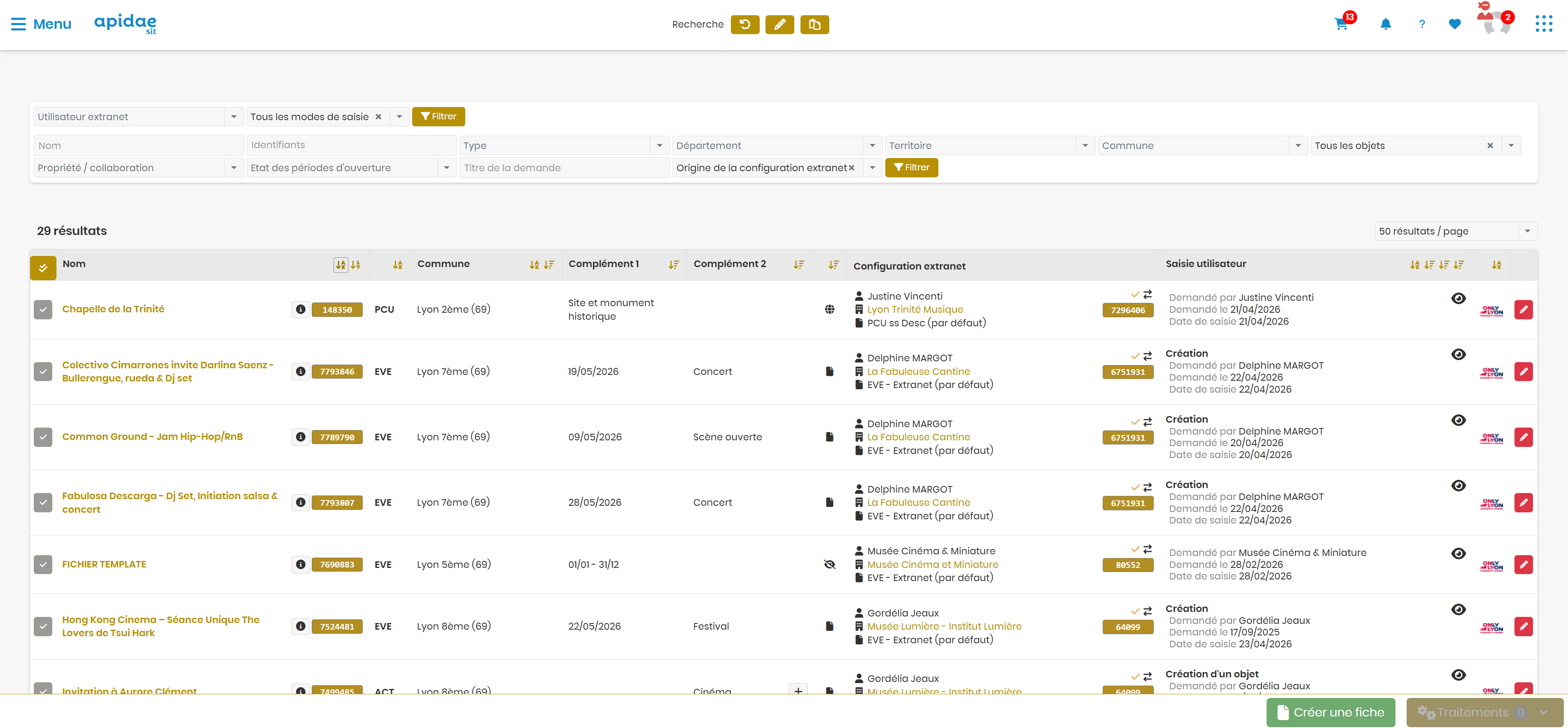This screenshot has width=1568, height=728.
Task: Expand the Département dropdown
Action: click(x=872, y=145)
